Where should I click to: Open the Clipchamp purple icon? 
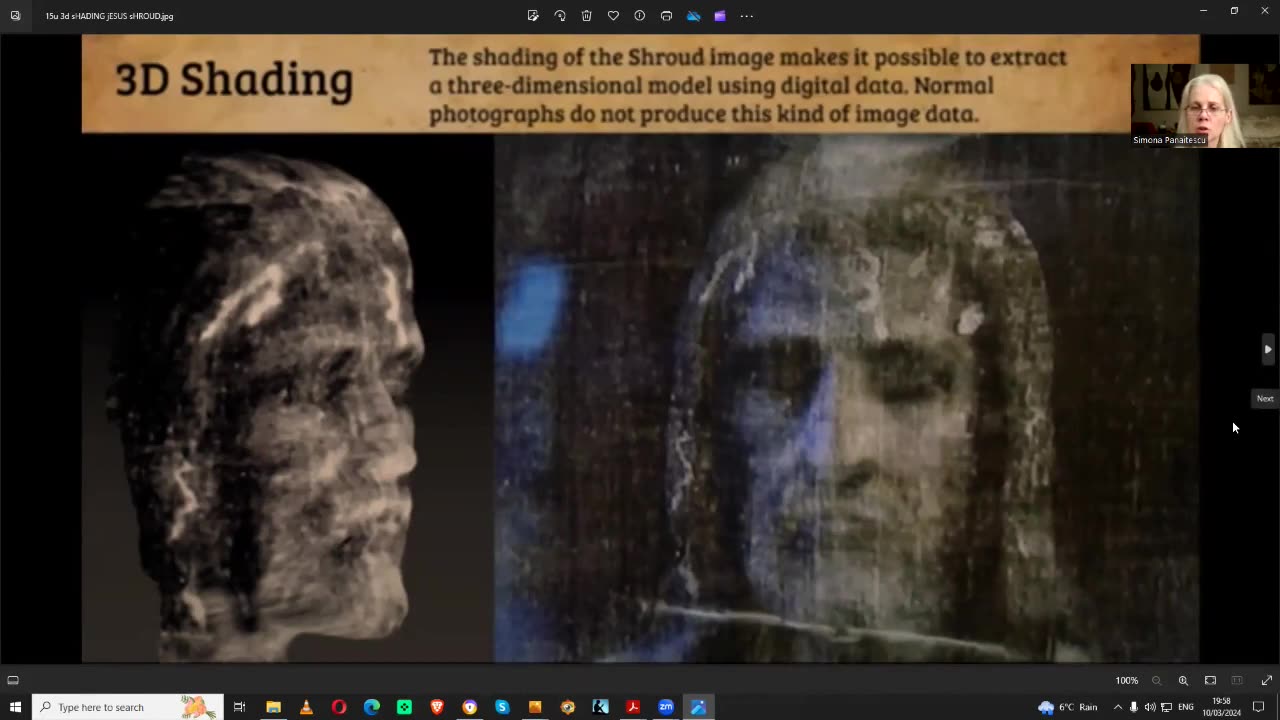(719, 16)
